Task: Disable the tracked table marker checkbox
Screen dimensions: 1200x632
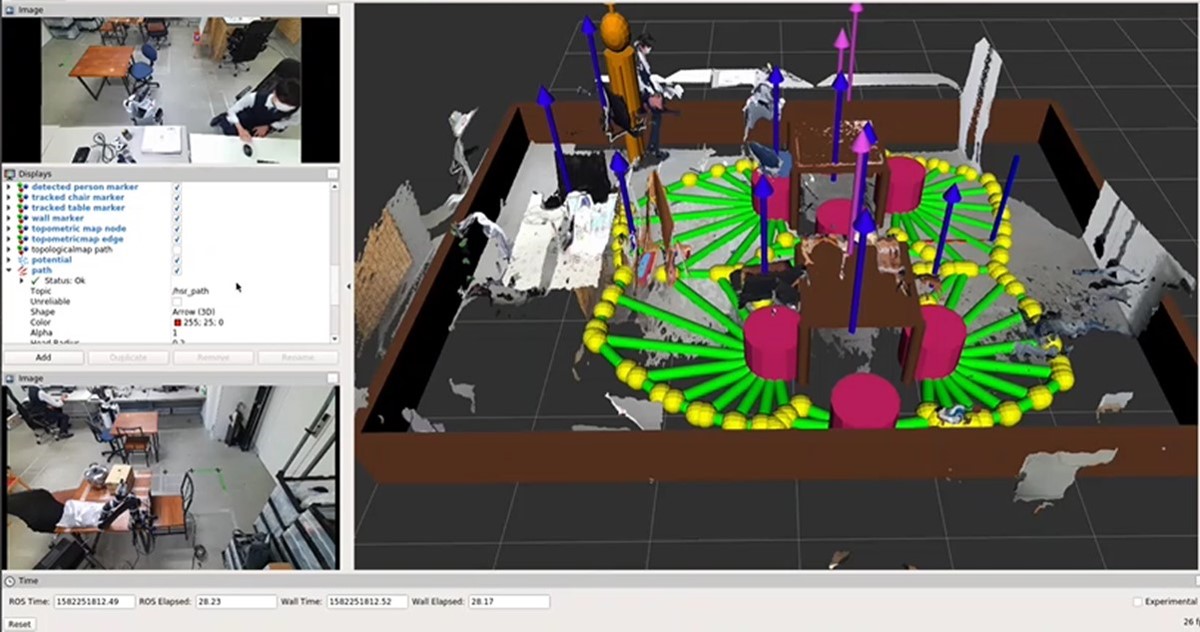Action: click(x=177, y=208)
